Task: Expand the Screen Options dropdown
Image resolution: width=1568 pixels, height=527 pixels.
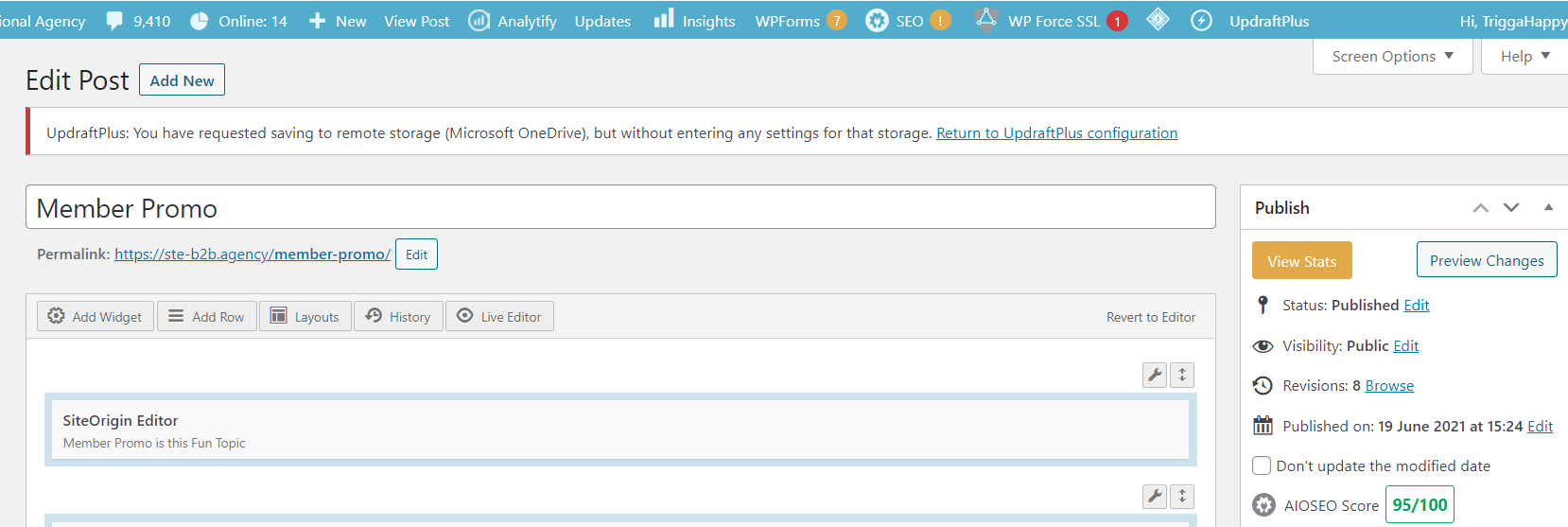Action: click(x=1392, y=57)
